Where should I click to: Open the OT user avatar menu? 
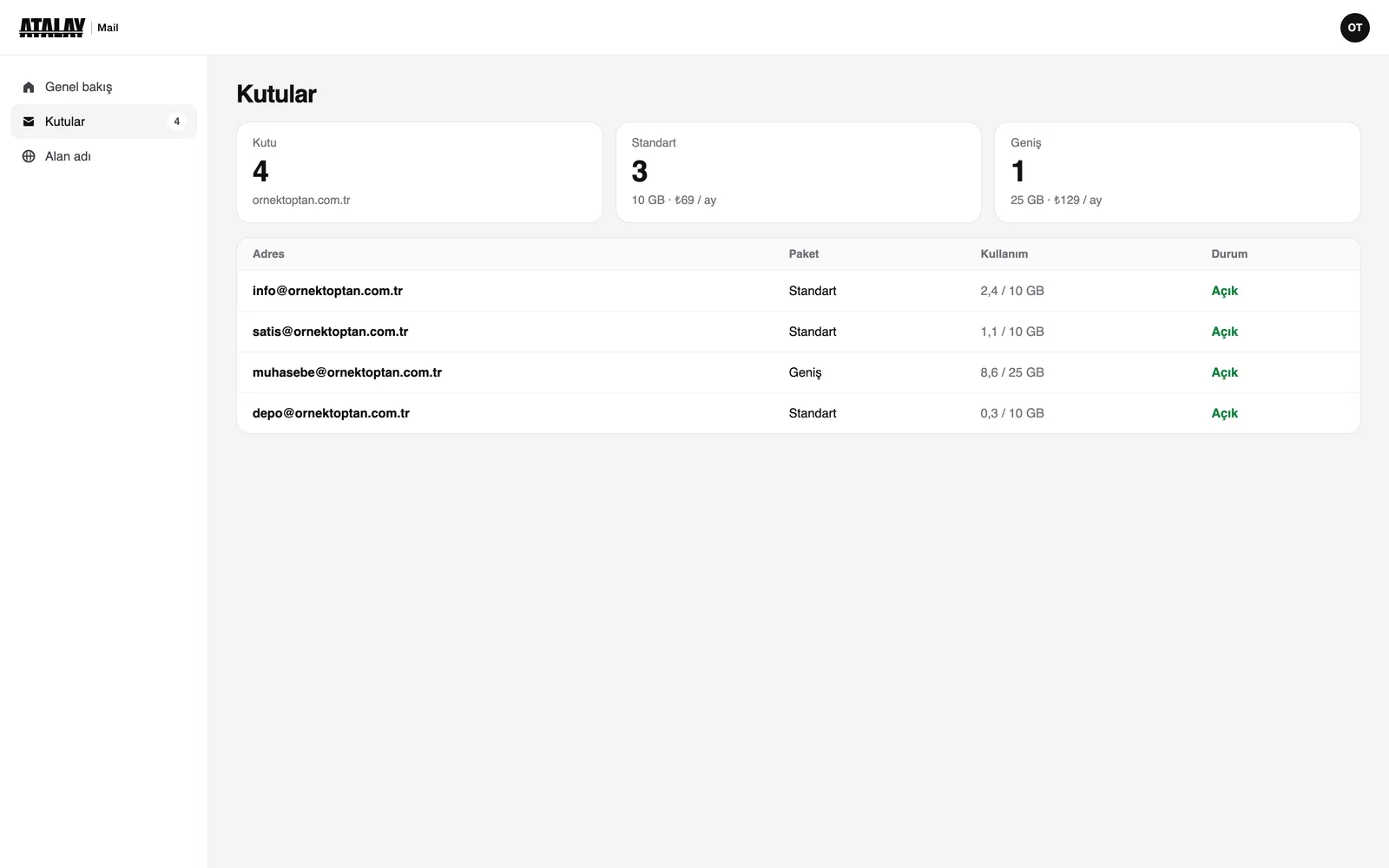[1355, 28]
